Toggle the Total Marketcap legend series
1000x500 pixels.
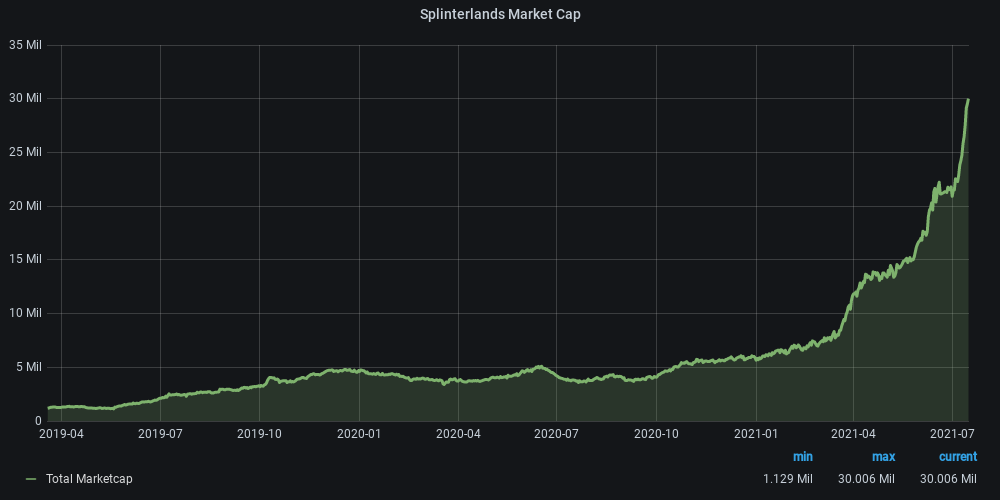pos(89,478)
